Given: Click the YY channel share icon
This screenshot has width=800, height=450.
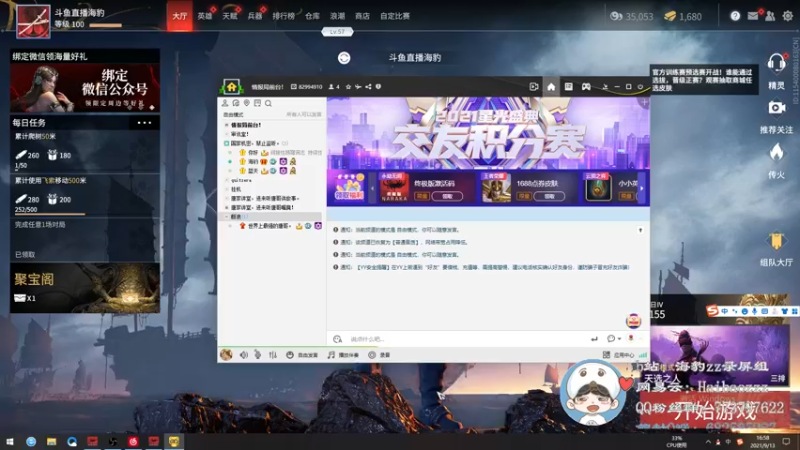Looking at the screenshot, I should pos(368,87).
